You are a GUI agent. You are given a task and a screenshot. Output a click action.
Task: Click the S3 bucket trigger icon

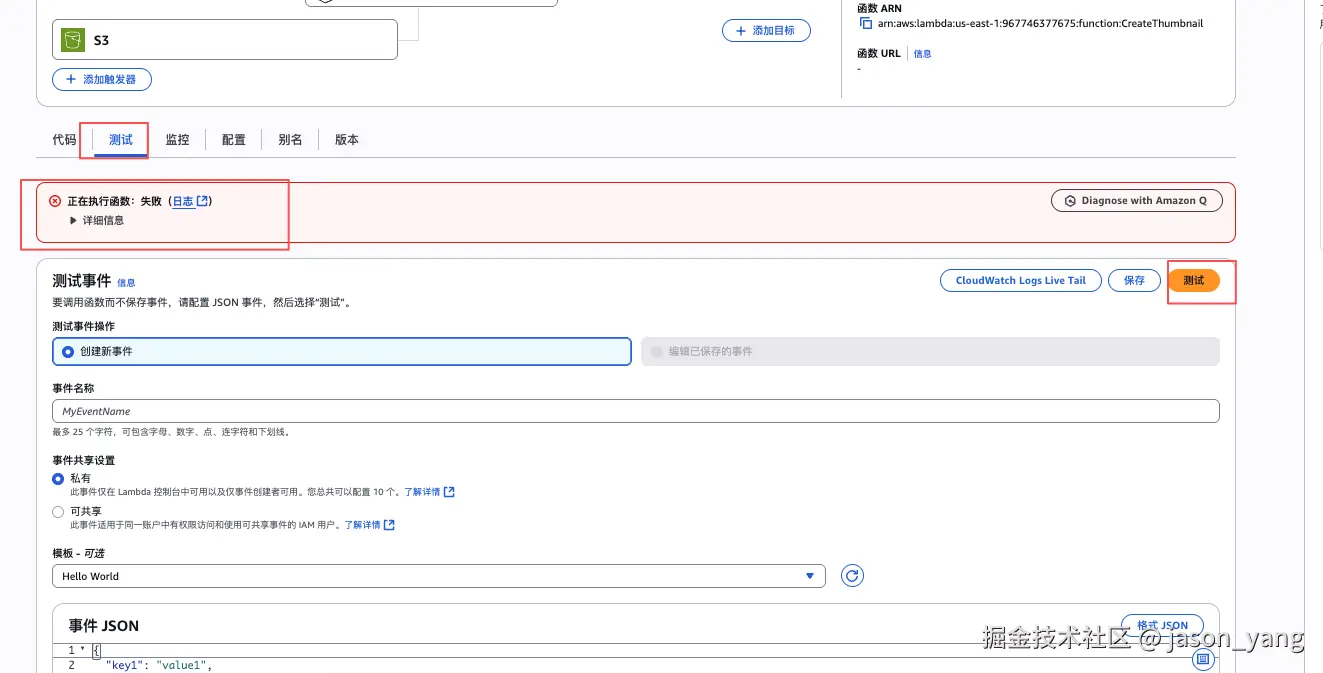pyautogui.click(x=72, y=40)
